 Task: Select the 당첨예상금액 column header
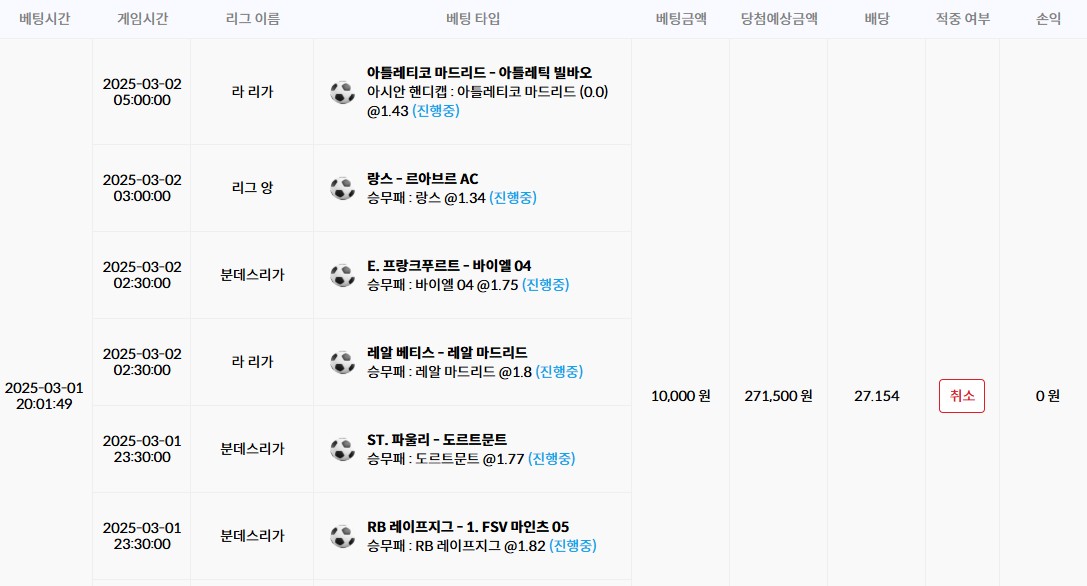779,19
